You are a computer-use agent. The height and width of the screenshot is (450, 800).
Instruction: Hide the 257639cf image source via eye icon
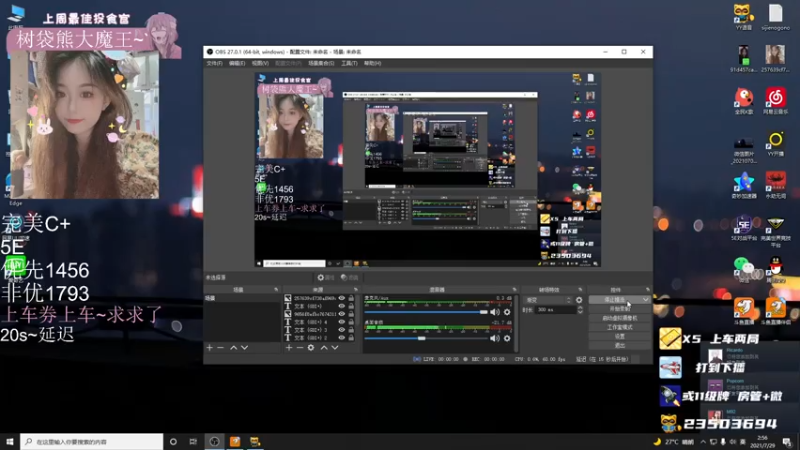click(x=342, y=298)
